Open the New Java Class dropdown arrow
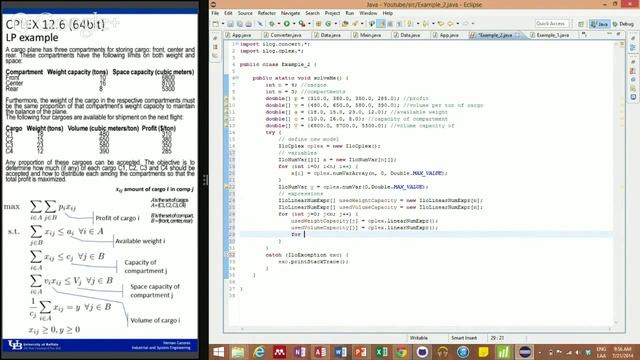This screenshot has height=360, width=640. pos(336,24)
